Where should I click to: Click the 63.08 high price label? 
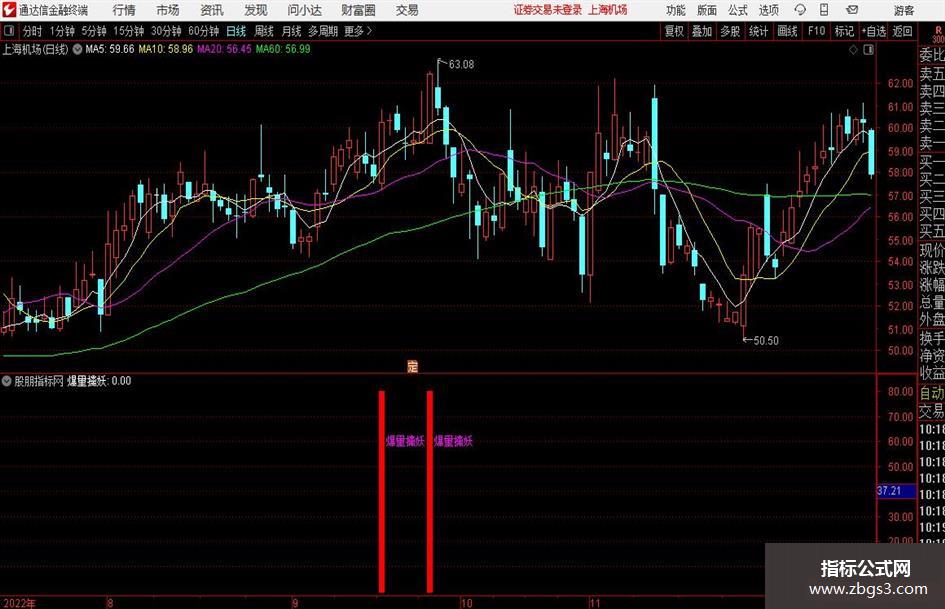pyautogui.click(x=461, y=65)
